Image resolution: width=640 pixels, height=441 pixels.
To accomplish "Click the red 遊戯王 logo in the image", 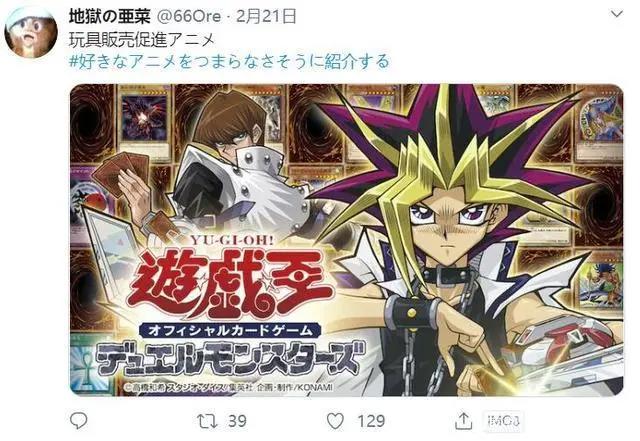I will (231, 283).
